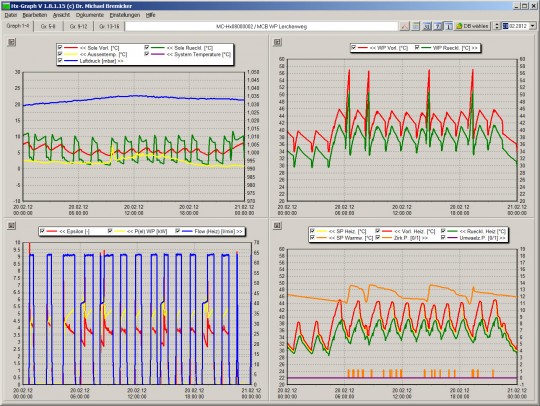
Task: Toggle the Sole Rueckl. [°C] checkbox
Action: (x=147, y=48)
